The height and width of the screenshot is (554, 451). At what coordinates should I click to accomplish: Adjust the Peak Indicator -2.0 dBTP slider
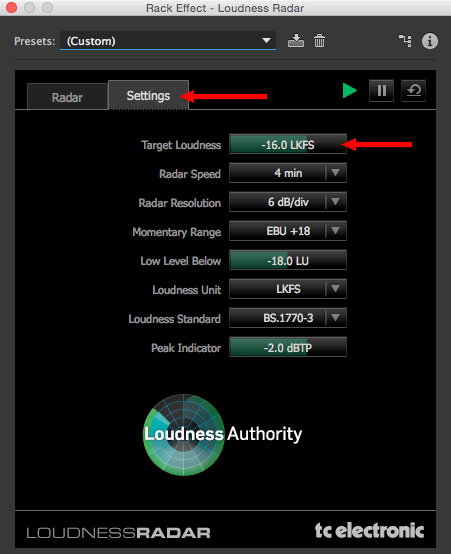(x=288, y=347)
